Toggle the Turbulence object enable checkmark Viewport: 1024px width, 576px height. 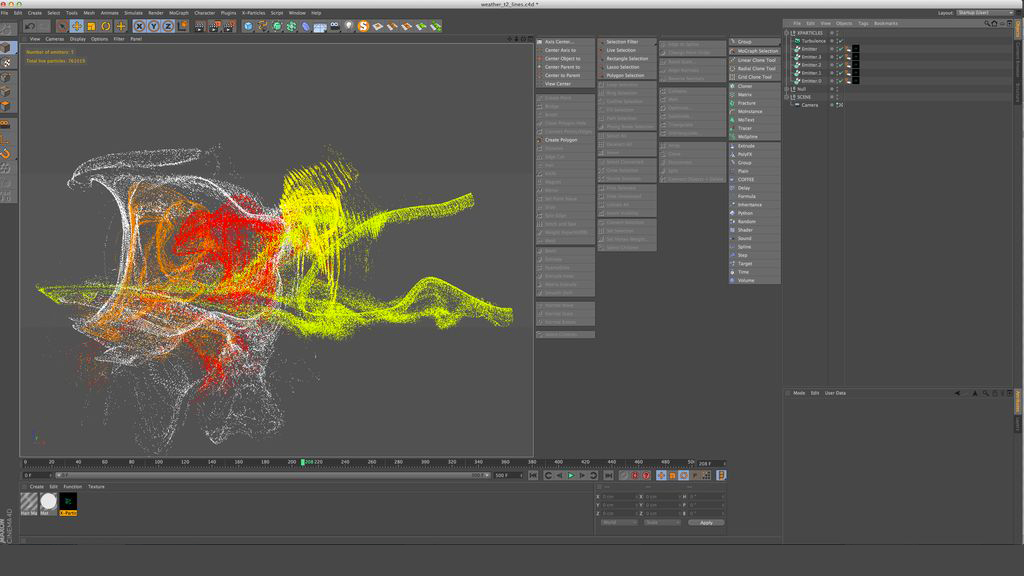click(840, 41)
